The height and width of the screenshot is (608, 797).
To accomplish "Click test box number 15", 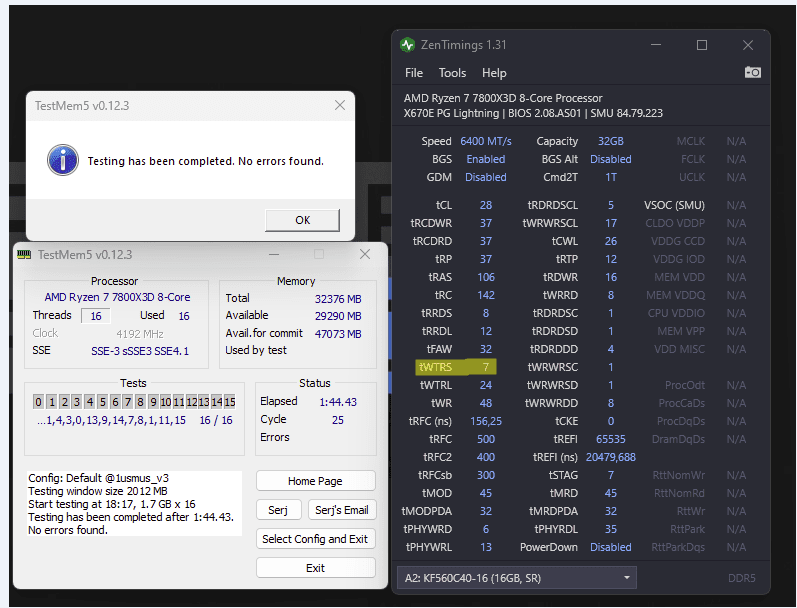I will pos(230,402).
